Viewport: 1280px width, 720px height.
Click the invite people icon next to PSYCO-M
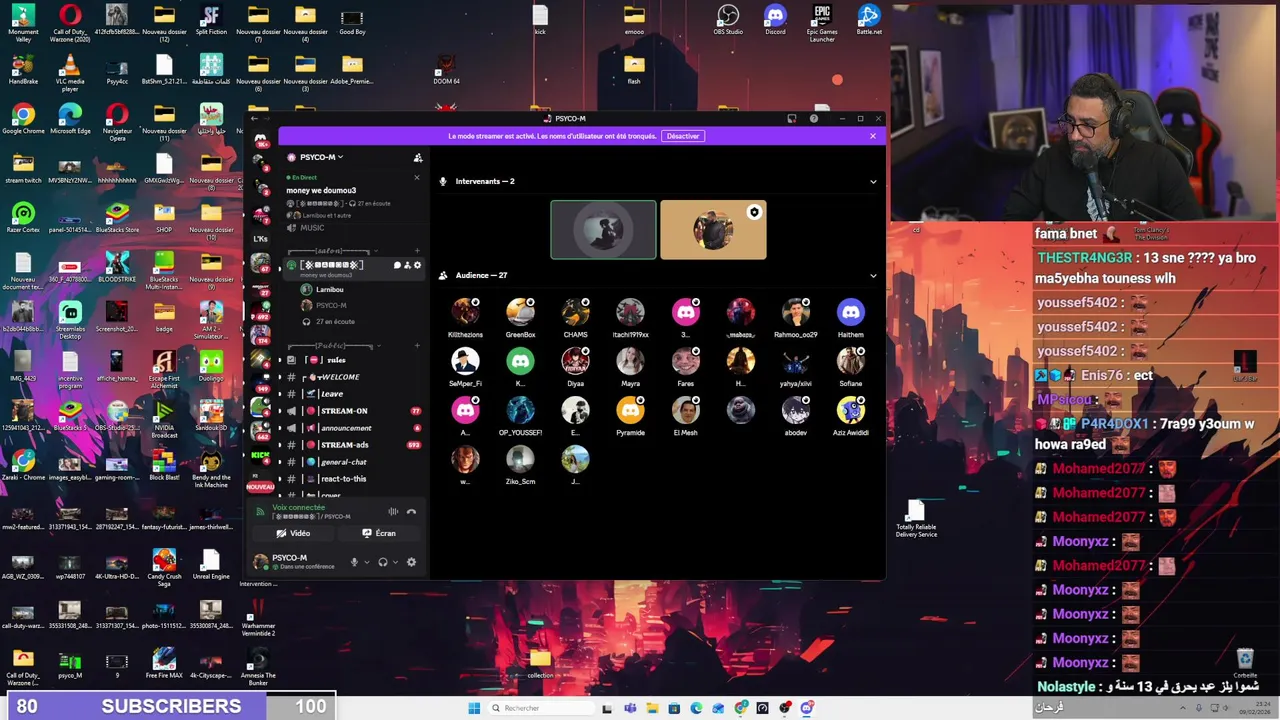[x=418, y=158]
